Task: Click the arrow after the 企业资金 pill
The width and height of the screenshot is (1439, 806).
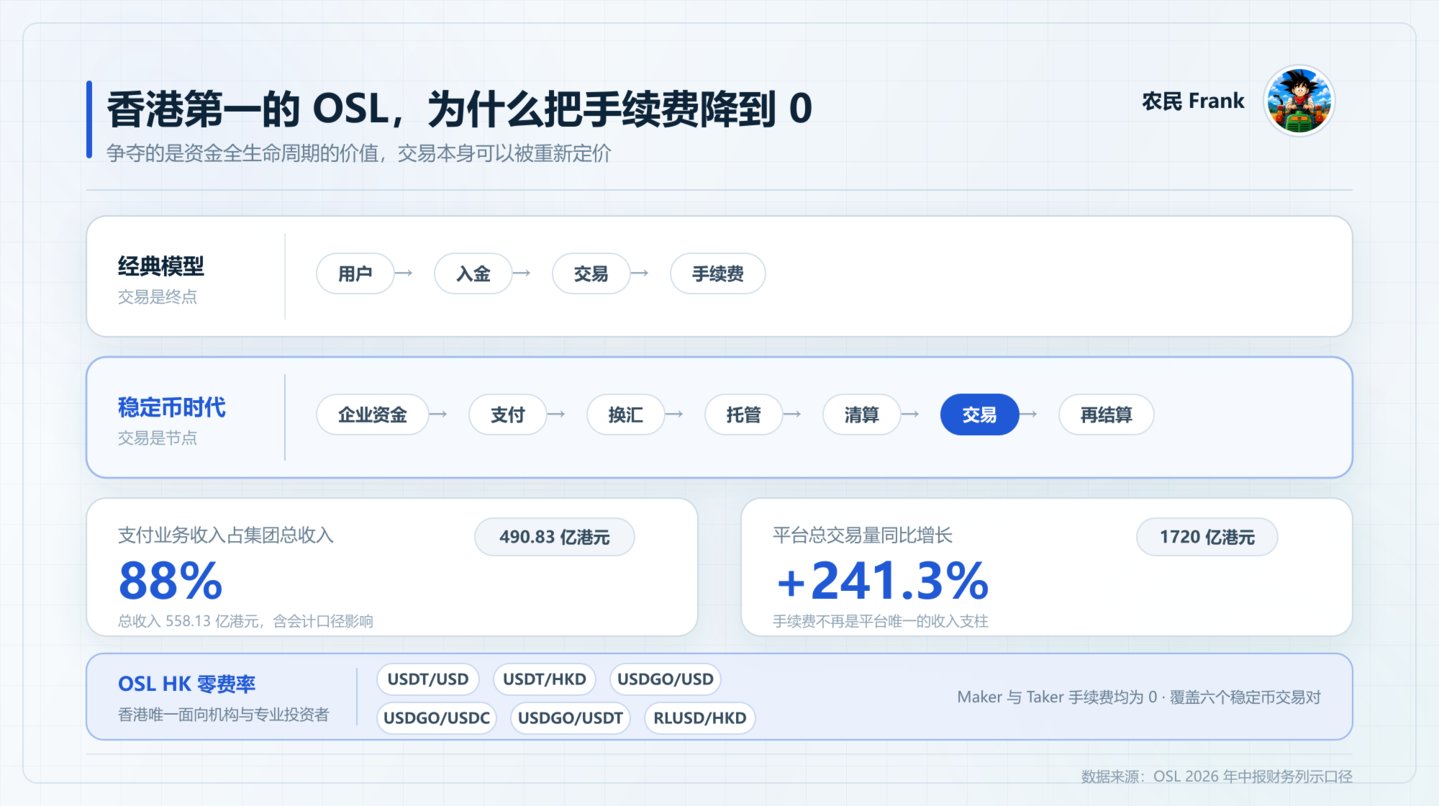Action: coord(439,414)
